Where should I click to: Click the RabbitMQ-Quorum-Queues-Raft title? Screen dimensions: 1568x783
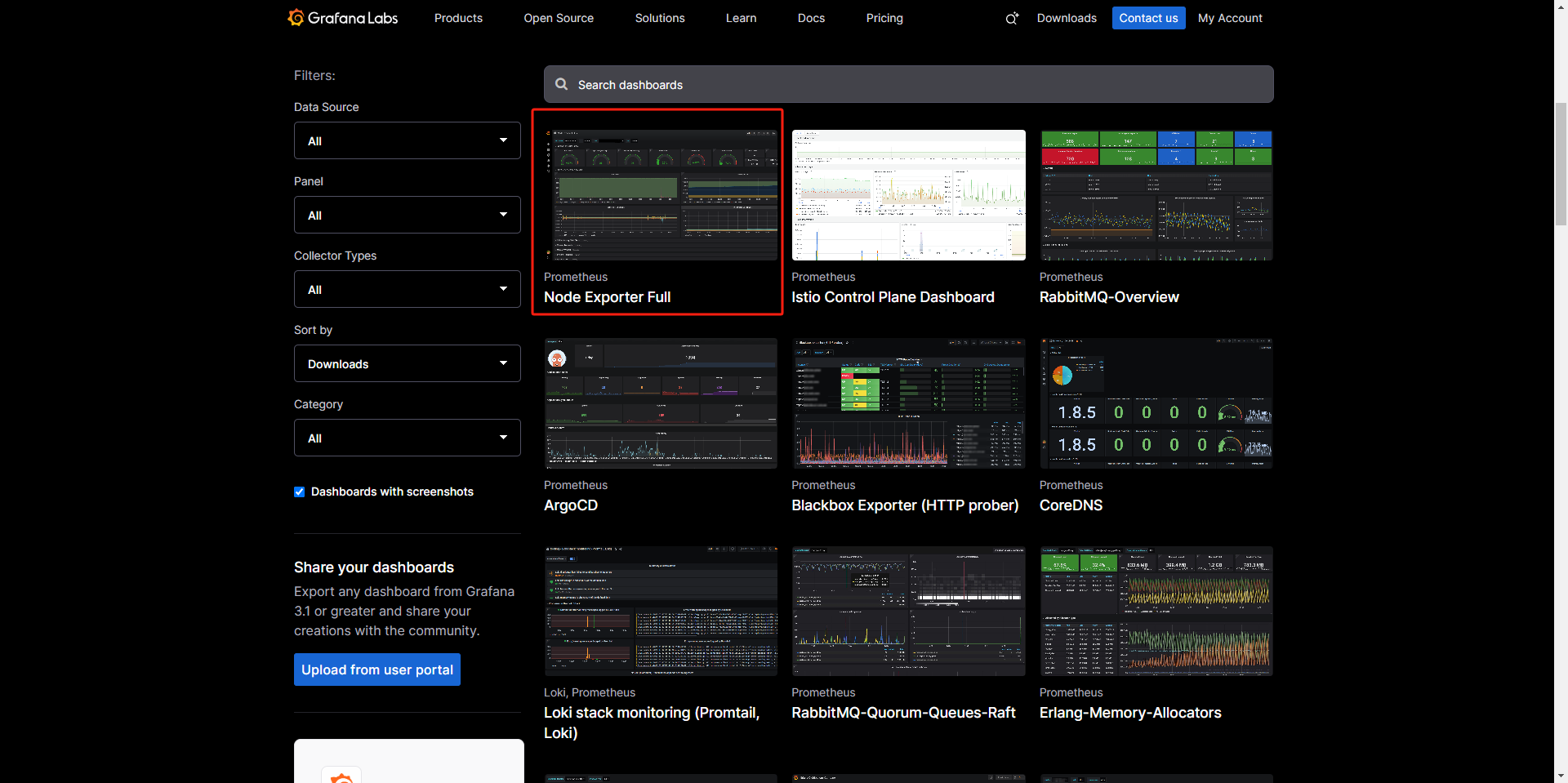pyautogui.click(x=903, y=713)
